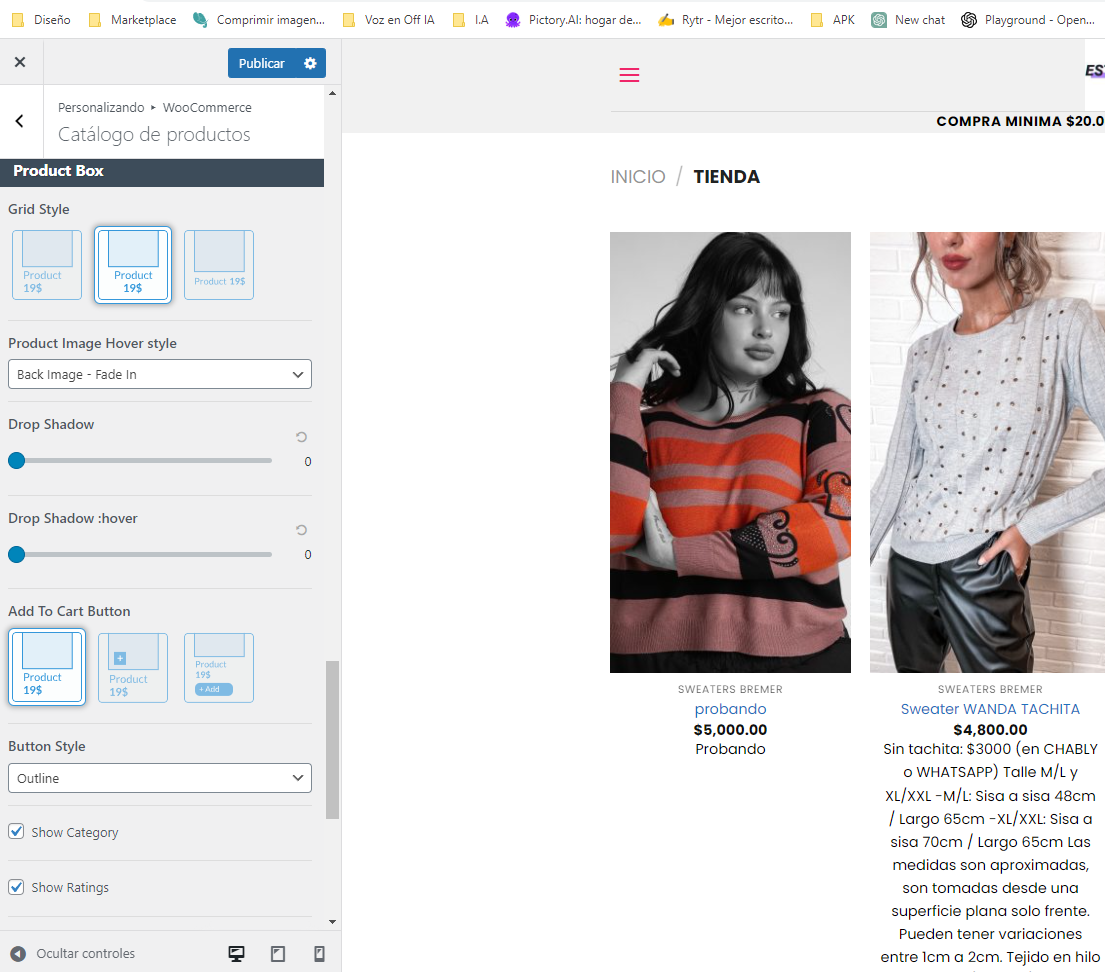
Task: Switch to mobile preview icon
Action: [319, 954]
